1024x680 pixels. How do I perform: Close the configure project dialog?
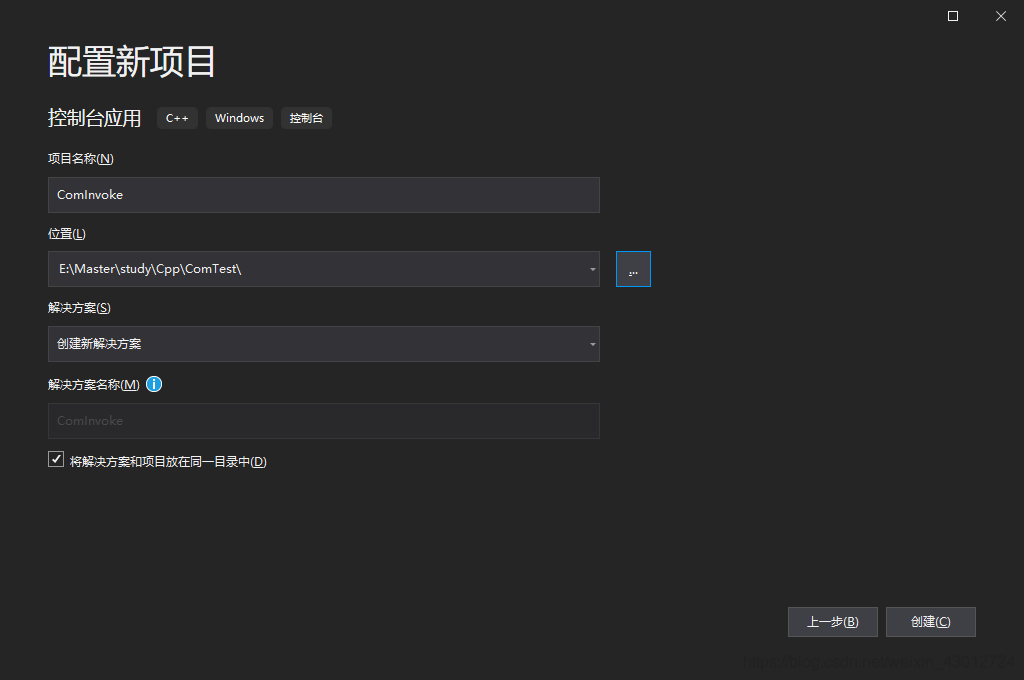[x=1000, y=16]
